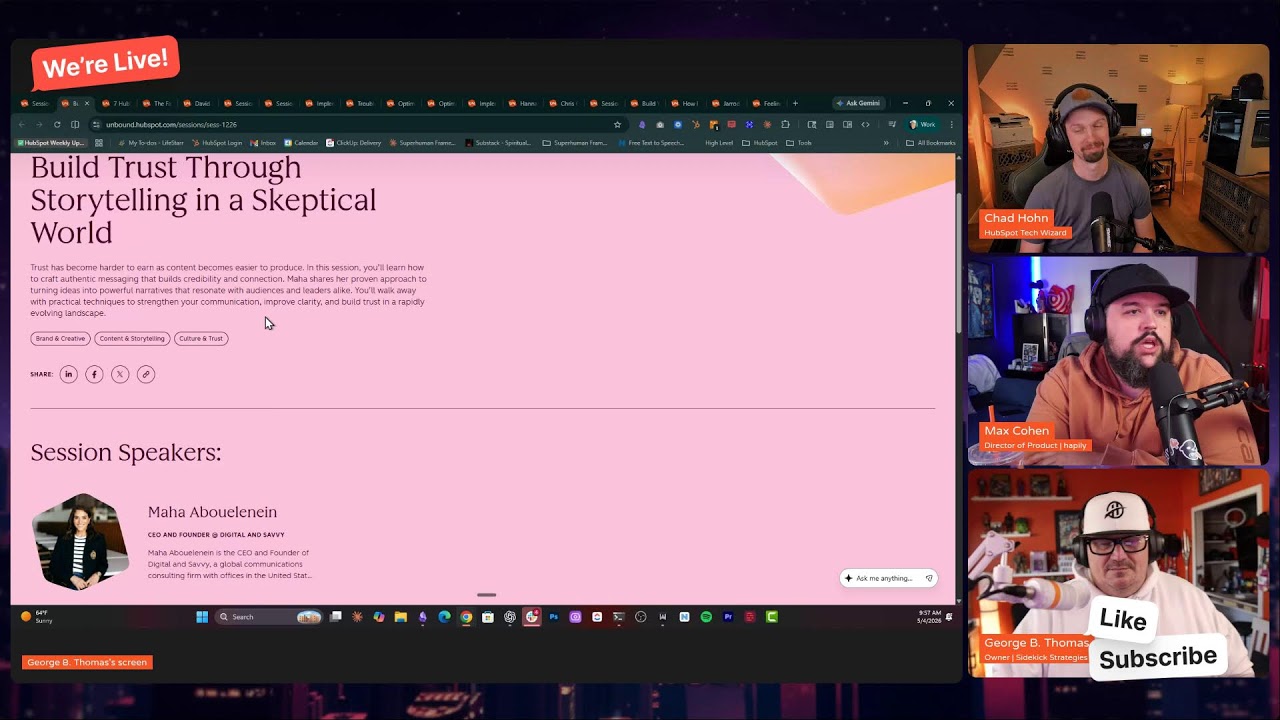Image resolution: width=1280 pixels, height=720 pixels.
Task: Open the Windows Start menu
Action: (x=202, y=617)
